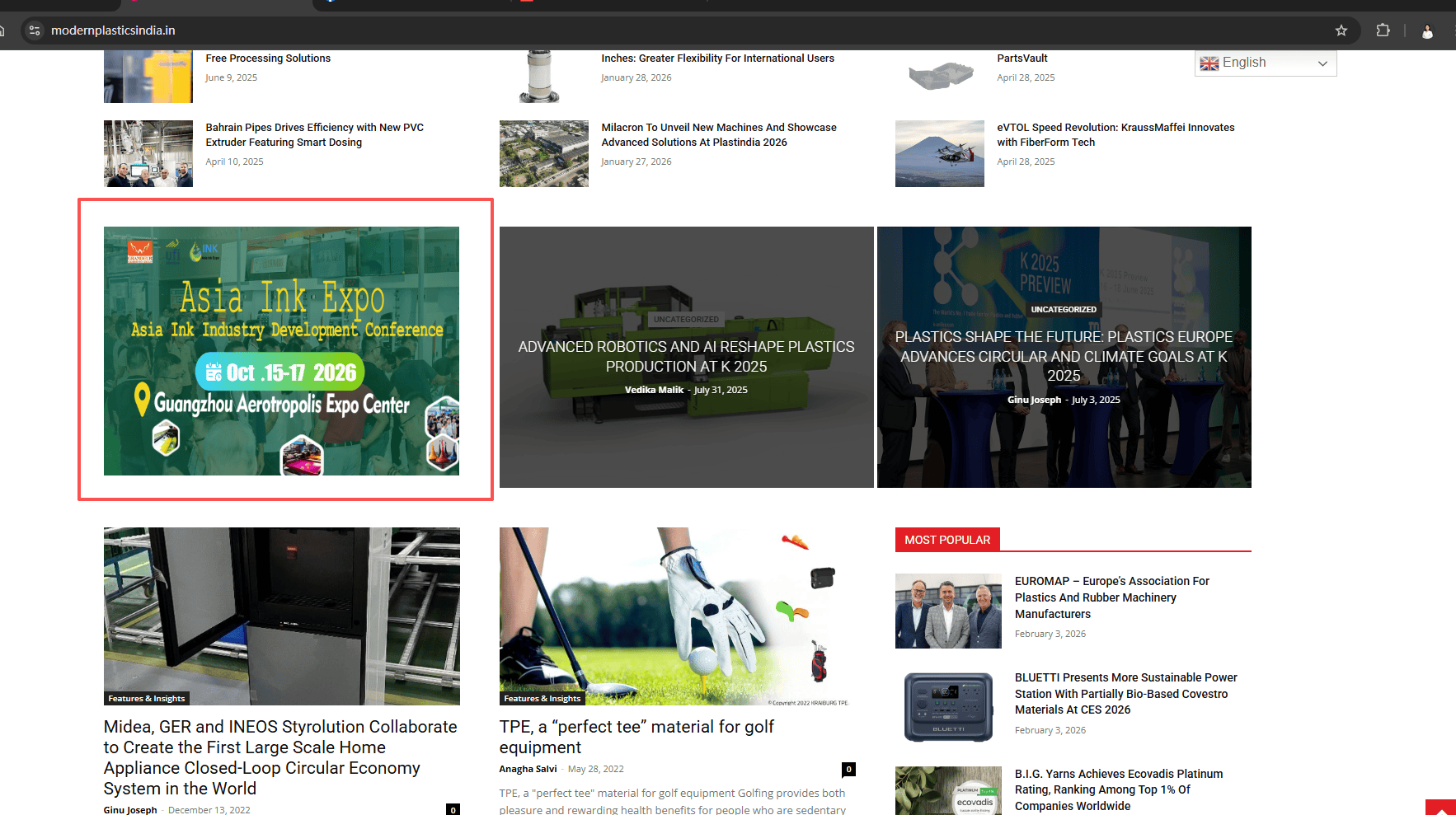Bookmark this page with the star icon
1456x815 pixels.
[1341, 30]
